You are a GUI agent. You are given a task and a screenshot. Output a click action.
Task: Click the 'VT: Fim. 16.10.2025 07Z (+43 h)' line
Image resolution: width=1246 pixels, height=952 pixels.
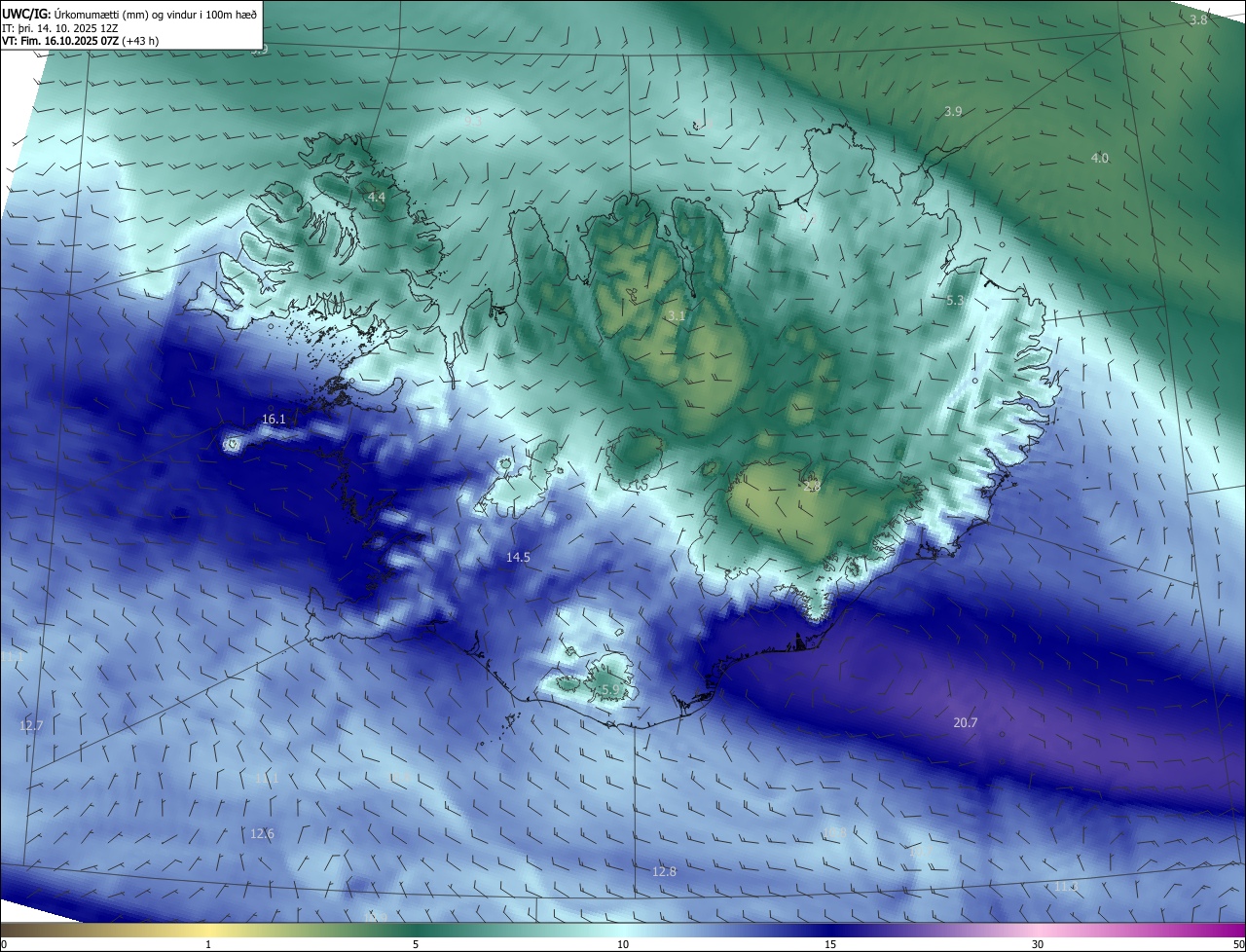point(80,41)
